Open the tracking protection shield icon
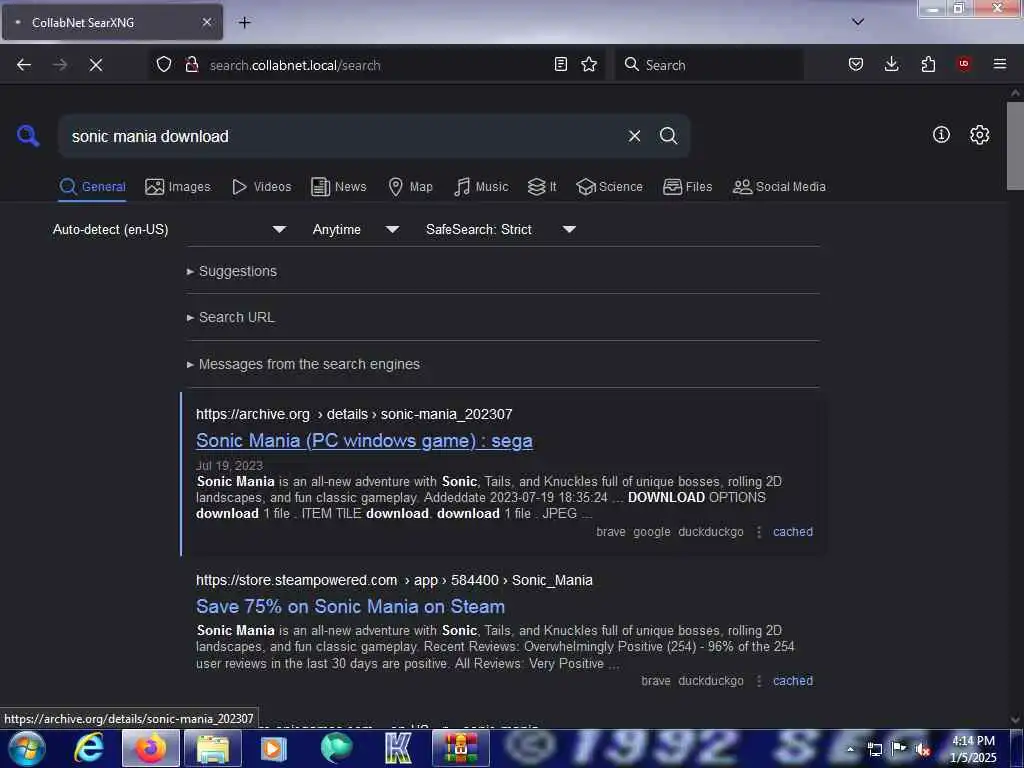 tap(164, 64)
